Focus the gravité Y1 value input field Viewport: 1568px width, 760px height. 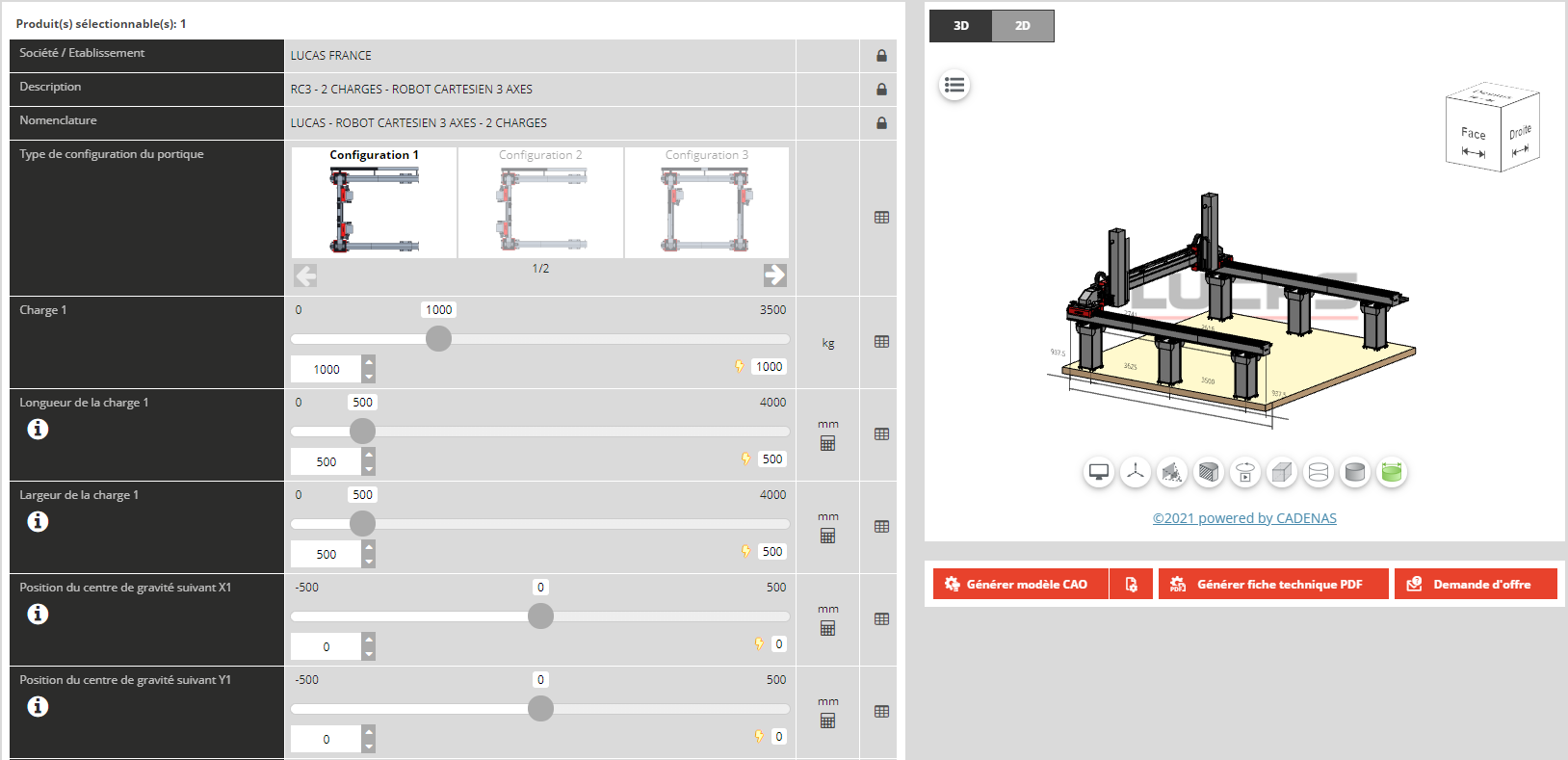327,739
